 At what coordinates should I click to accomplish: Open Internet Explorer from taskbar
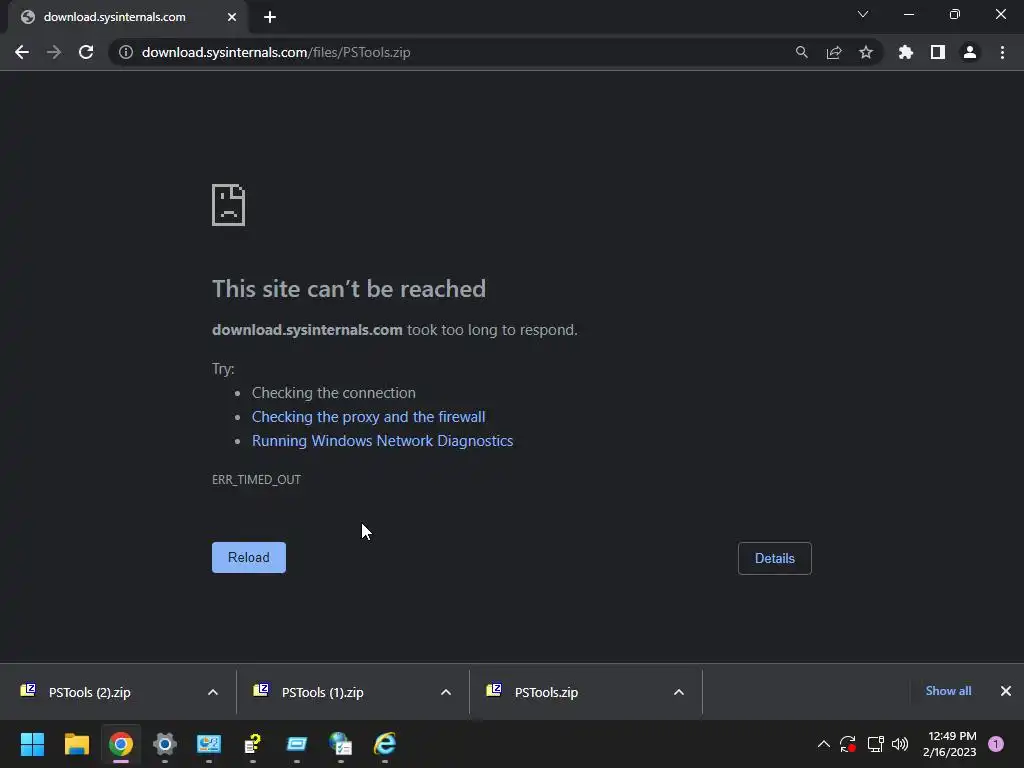coord(385,744)
